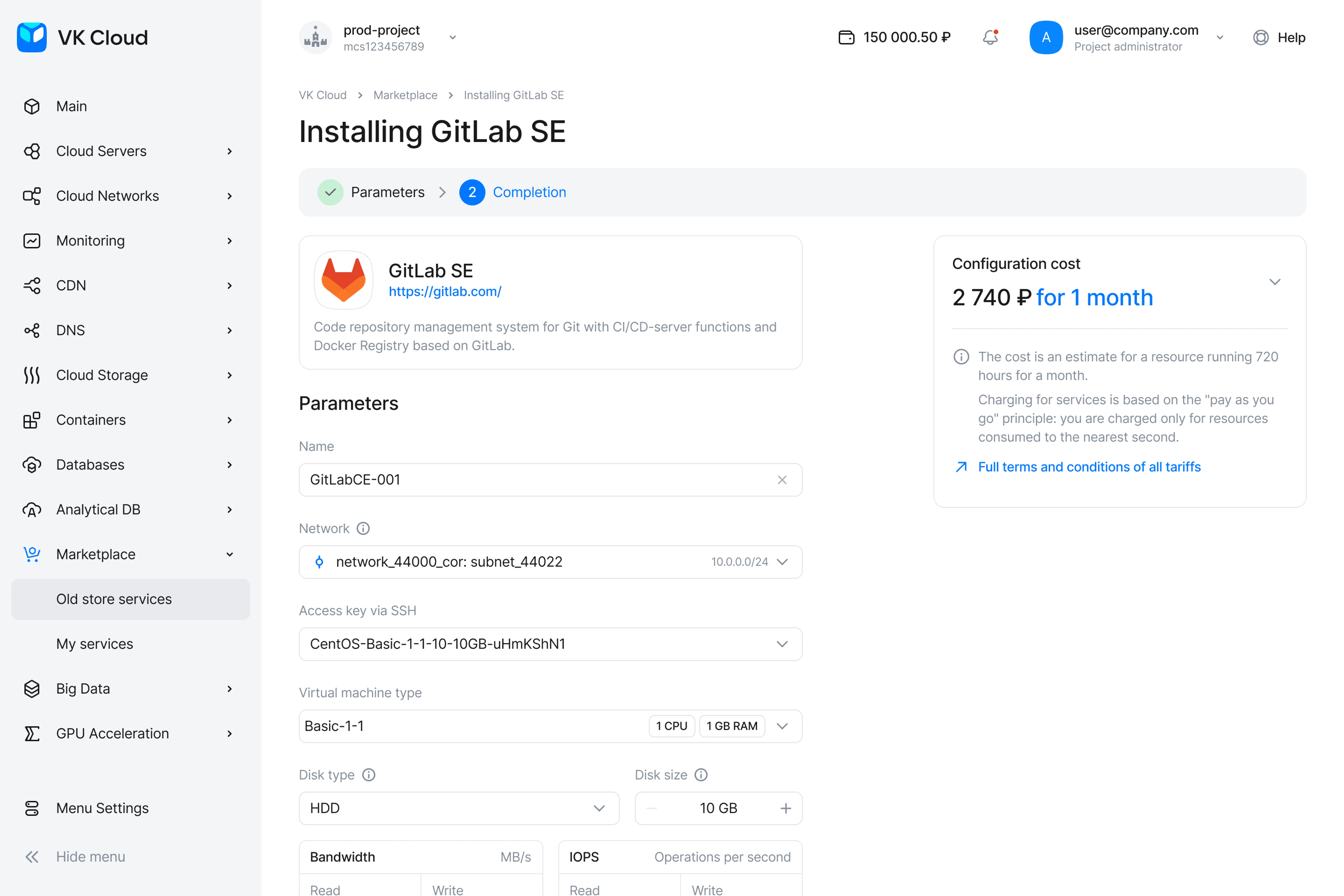Open Old store services menu item

pyautogui.click(x=114, y=599)
